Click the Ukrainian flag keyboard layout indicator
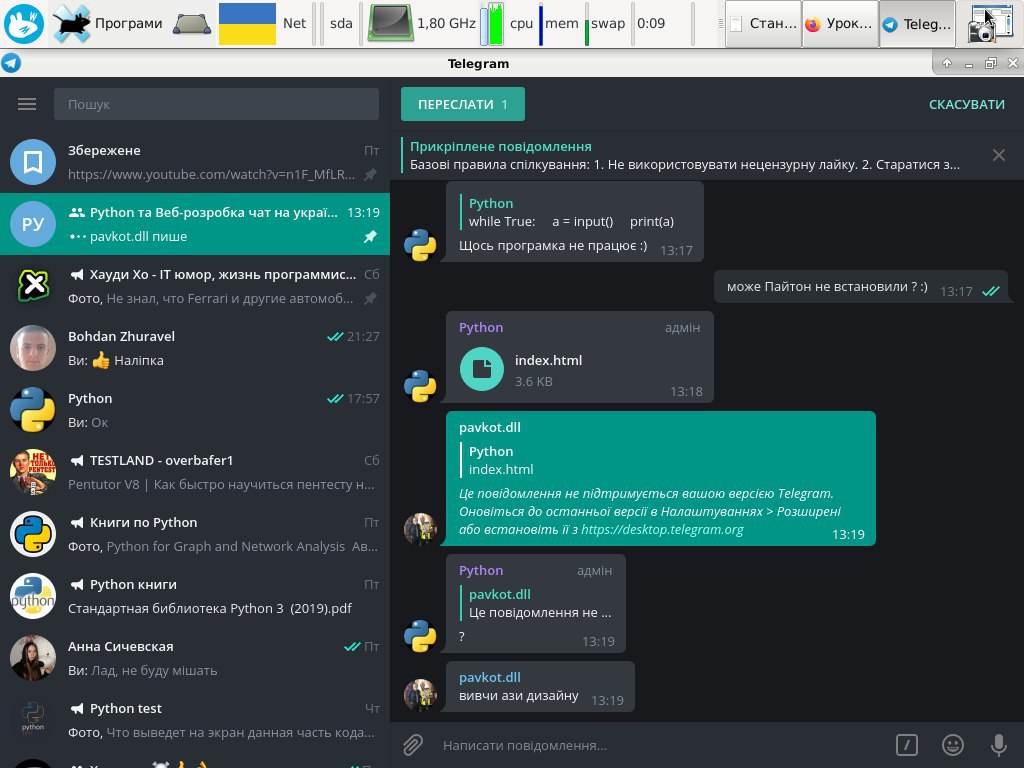Image resolution: width=1024 pixels, height=768 pixels. click(247, 24)
